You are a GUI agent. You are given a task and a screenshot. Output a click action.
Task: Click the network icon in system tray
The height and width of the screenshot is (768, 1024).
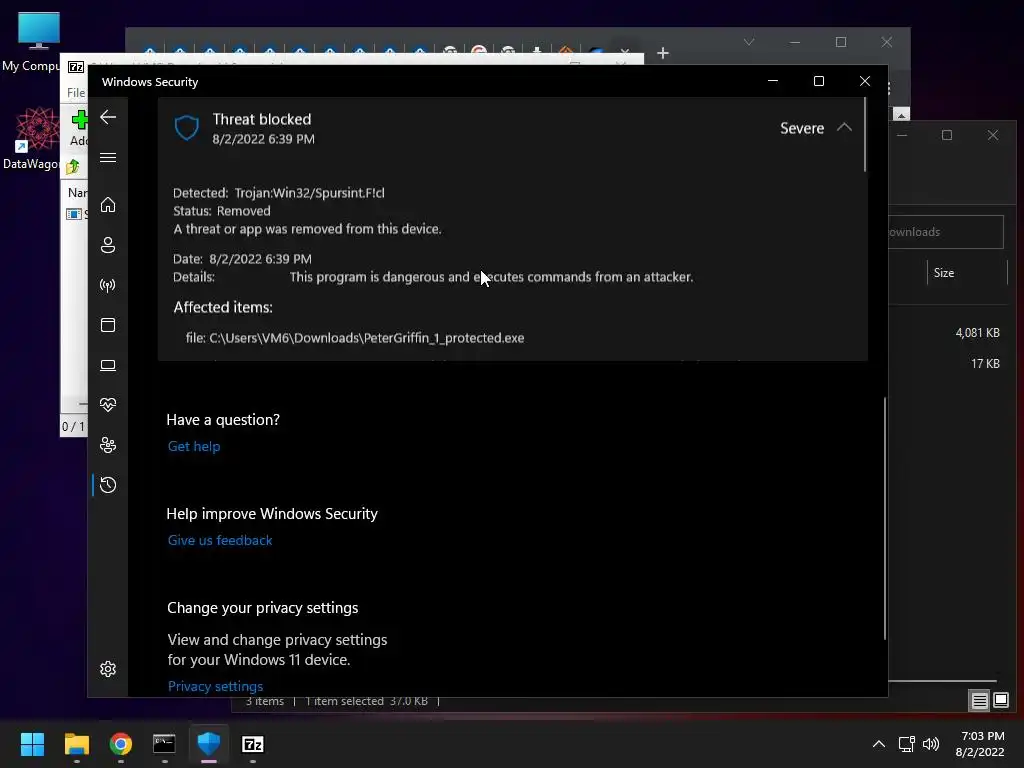click(x=906, y=744)
